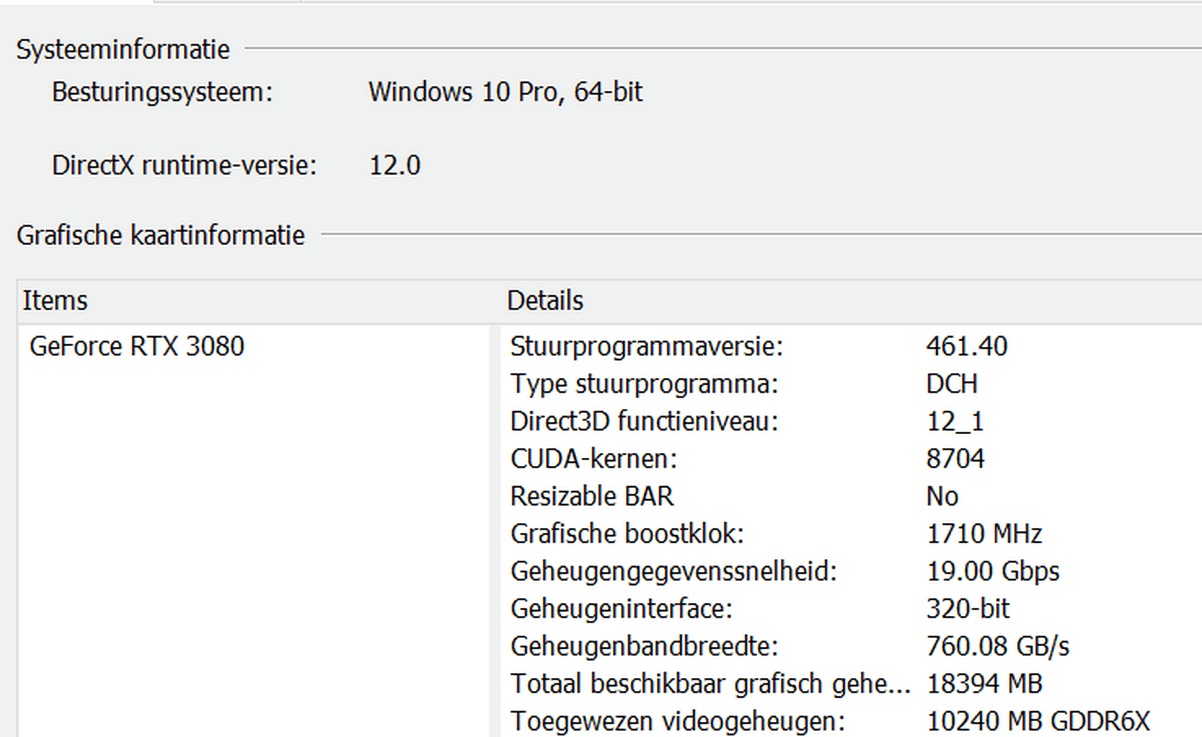The image size is (1202, 737).
Task: Click the DirectX runtime-versie label
Action: coord(184,165)
